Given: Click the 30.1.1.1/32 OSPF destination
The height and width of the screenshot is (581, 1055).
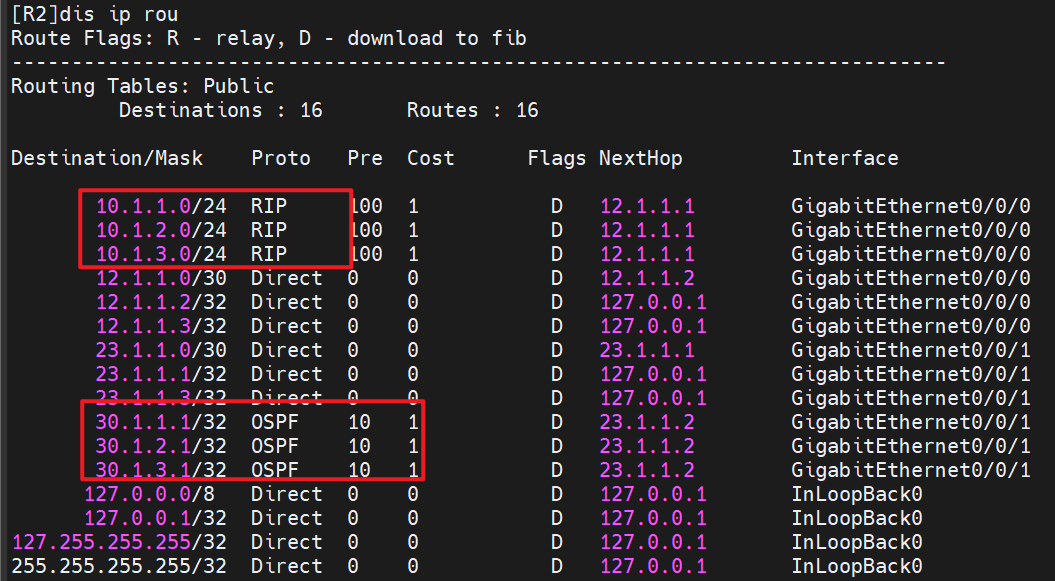Looking at the screenshot, I should click(155, 422).
